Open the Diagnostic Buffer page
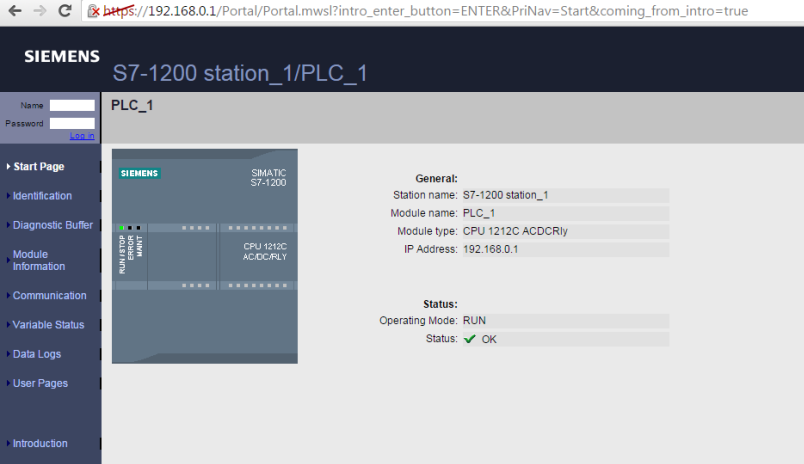The image size is (804, 464). point(53,225)
